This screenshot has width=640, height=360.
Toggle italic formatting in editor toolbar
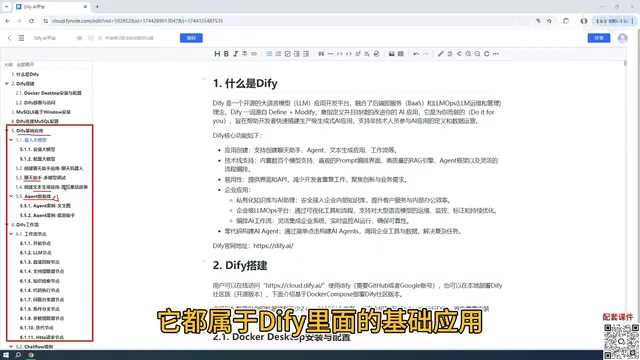tap(236, 54)
